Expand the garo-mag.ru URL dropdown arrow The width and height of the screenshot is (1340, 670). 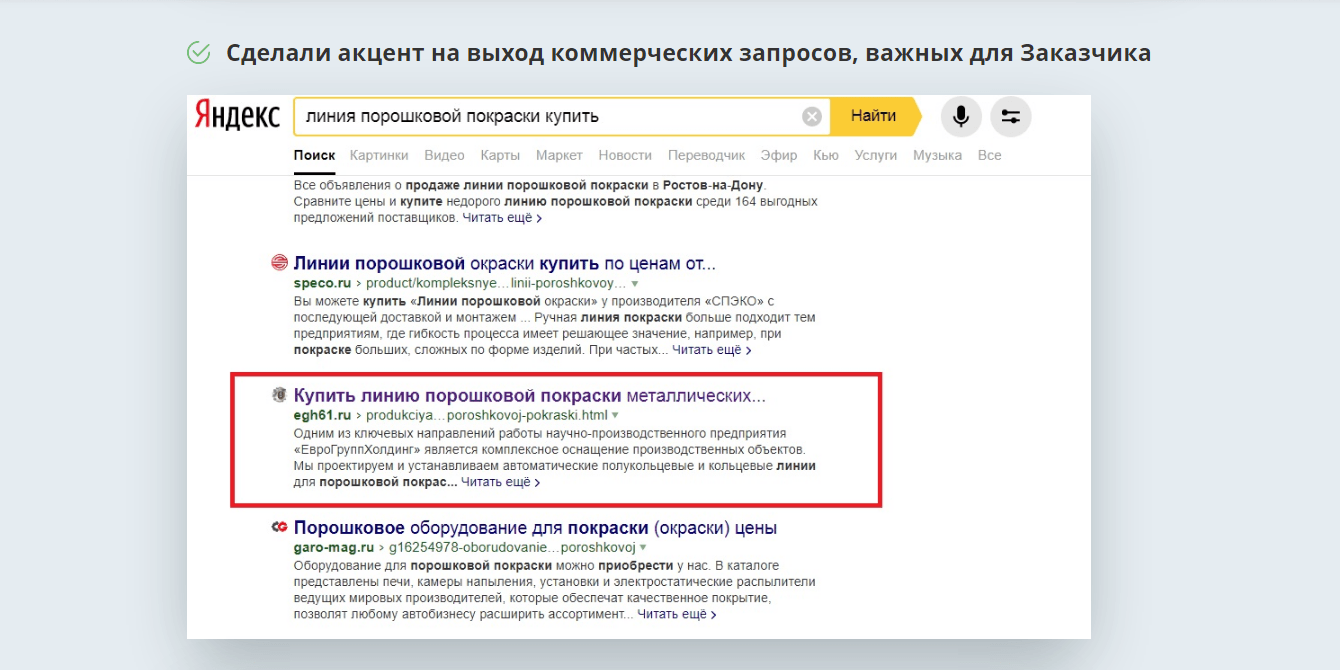(644, 548)
